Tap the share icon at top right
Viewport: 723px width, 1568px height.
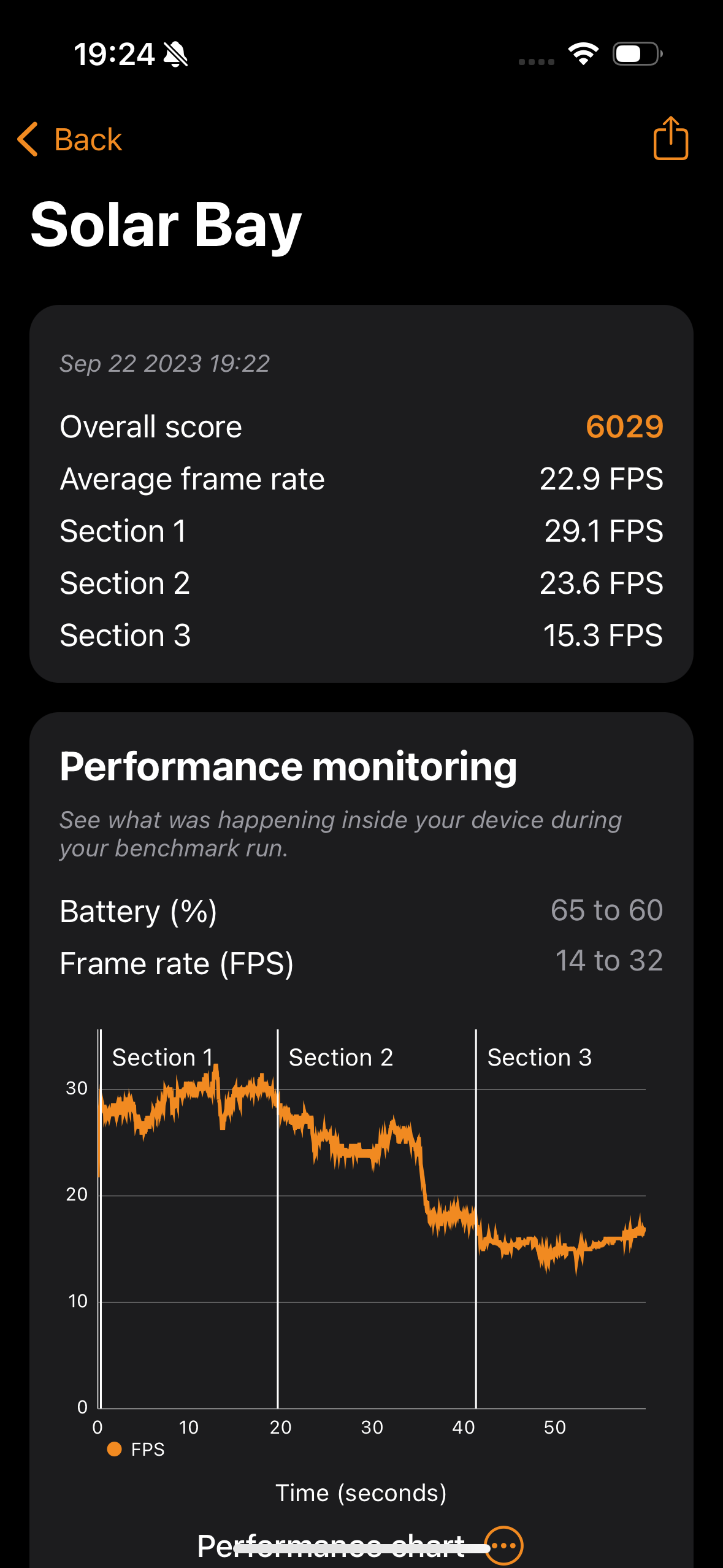click(x=670, y=139)
